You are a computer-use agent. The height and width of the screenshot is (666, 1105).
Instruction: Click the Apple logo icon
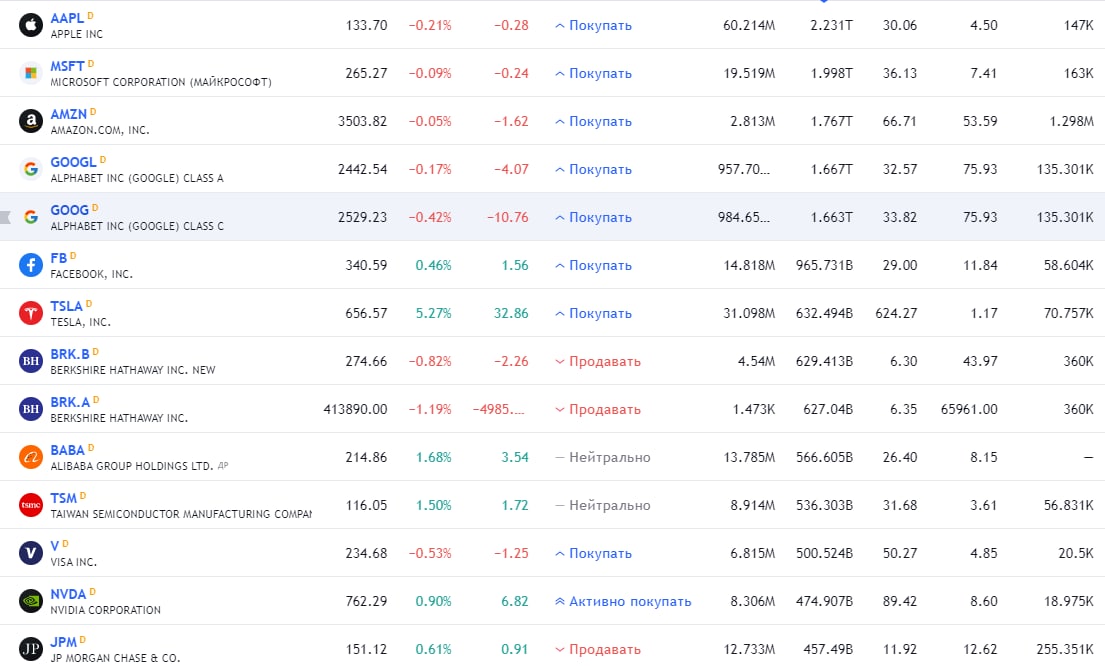point(30,25)
